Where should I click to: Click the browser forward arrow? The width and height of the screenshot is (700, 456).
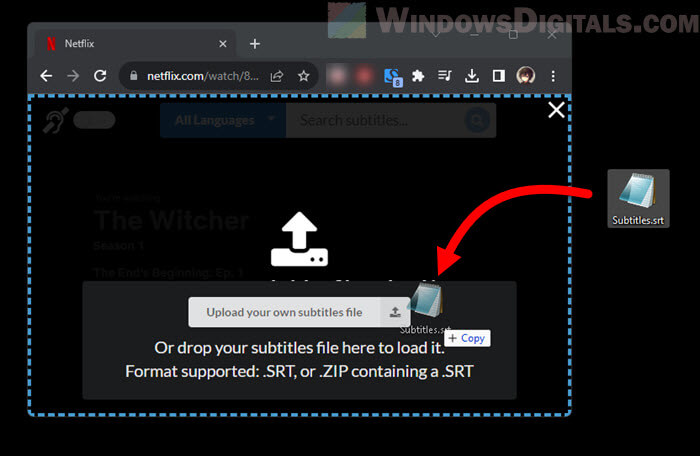[x=73, y=76]
